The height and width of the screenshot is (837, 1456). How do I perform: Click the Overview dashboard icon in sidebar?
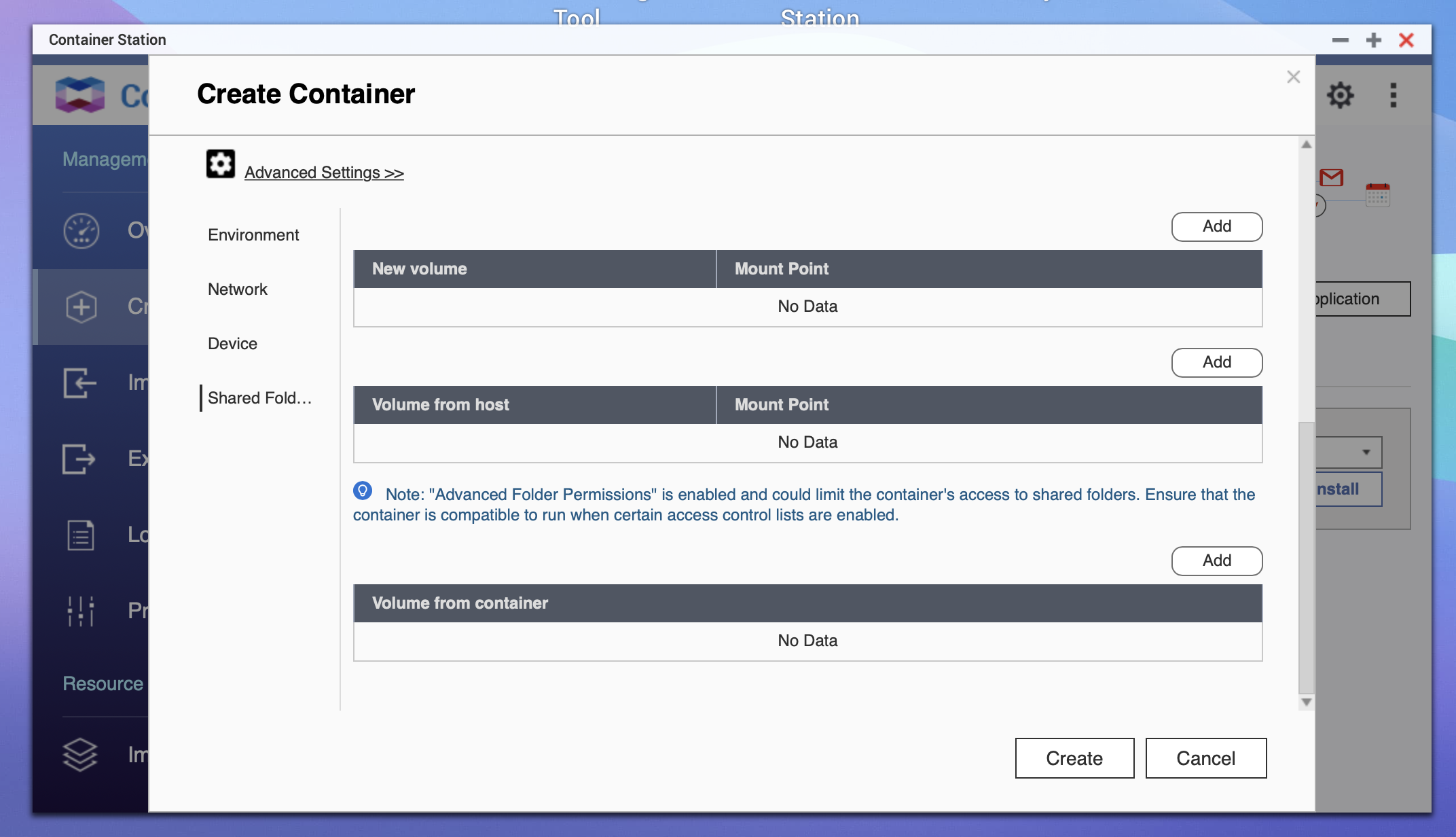(81, 231)
